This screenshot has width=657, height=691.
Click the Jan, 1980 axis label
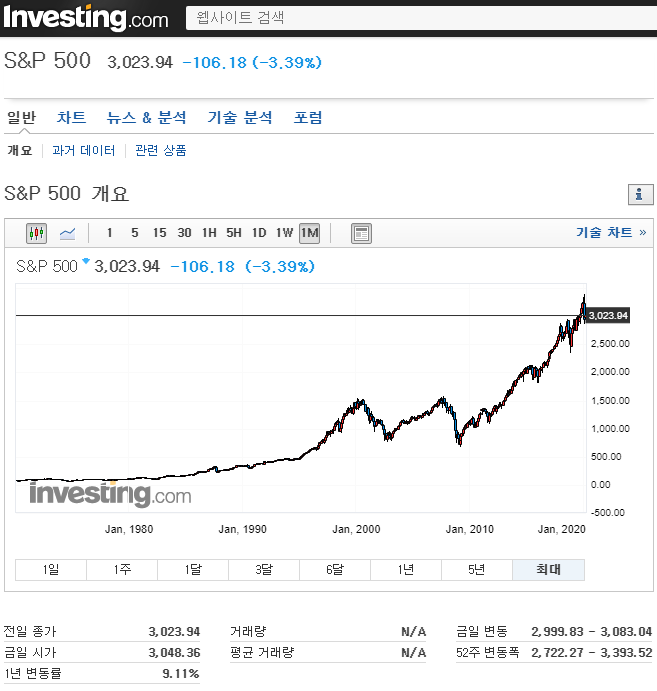129,529
